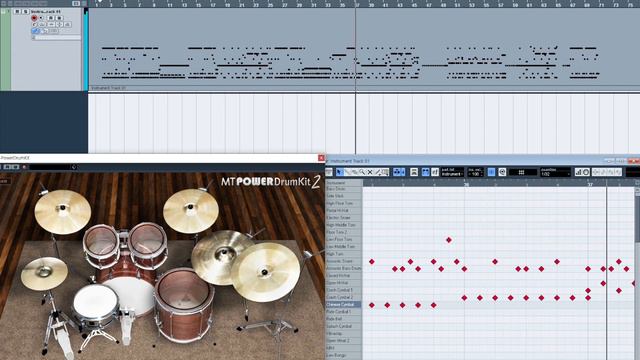Select the Splash Cymbal drum row
The width and height of the screenshot is (640, 360).
pyautogui.click(x=343, y=326)
